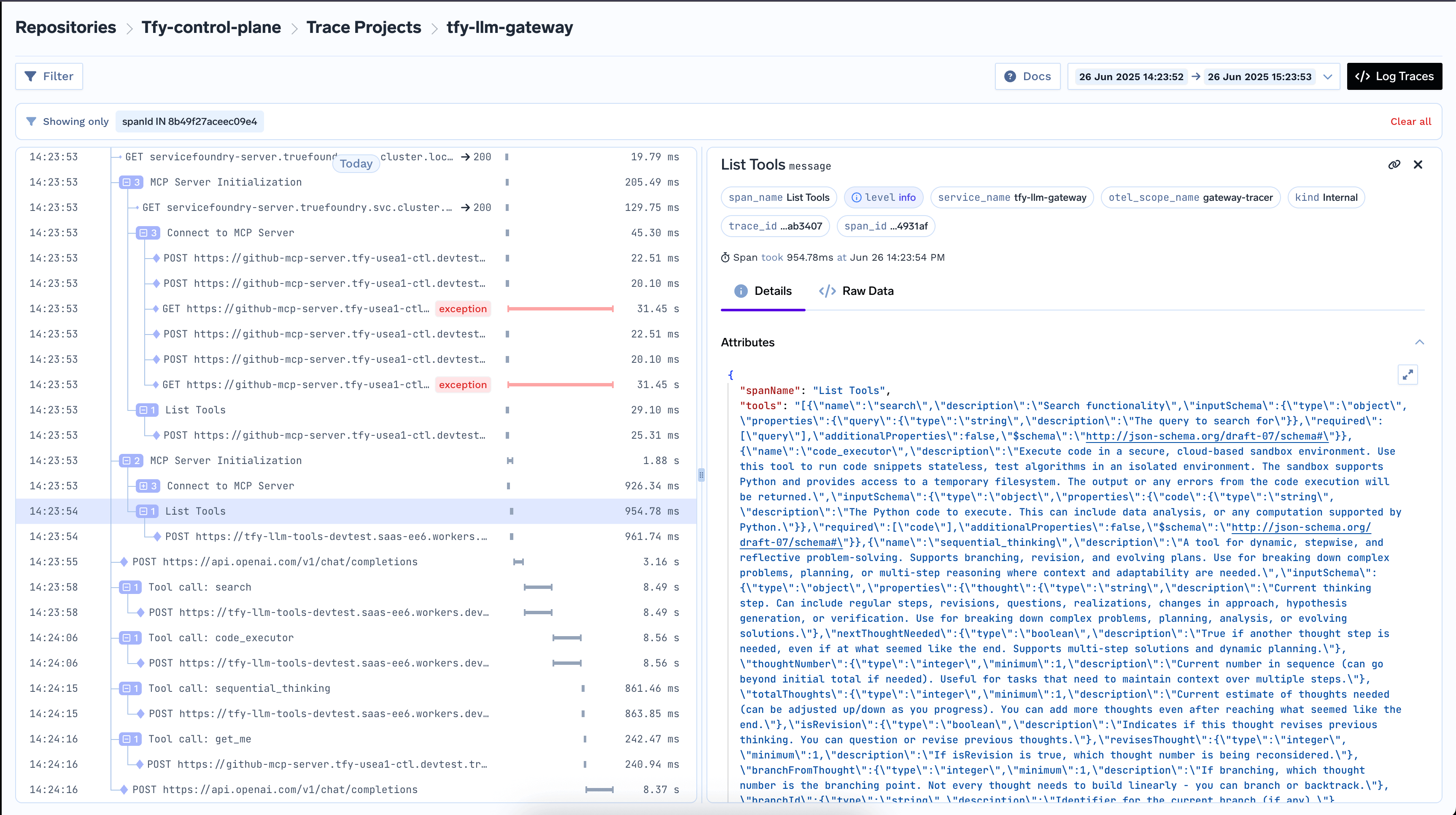This screenshot has width=1456, height=815.
Task: Click the level info badge icon
Action: click(x=856, y=197)
